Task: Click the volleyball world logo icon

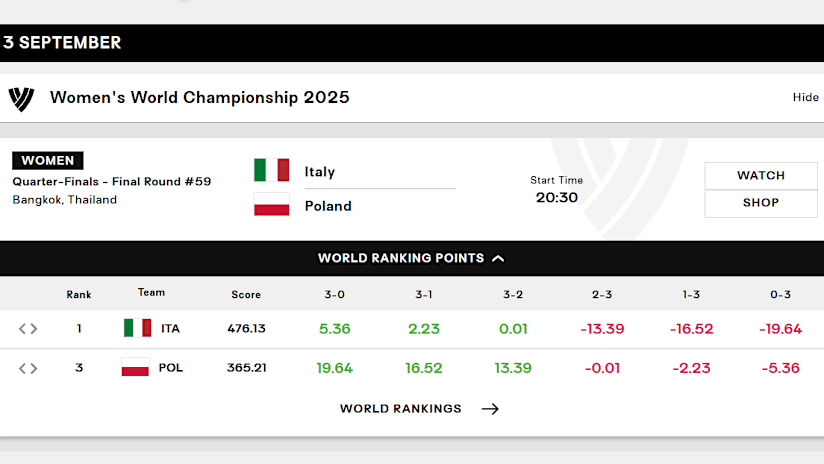Action: (21, 98)
